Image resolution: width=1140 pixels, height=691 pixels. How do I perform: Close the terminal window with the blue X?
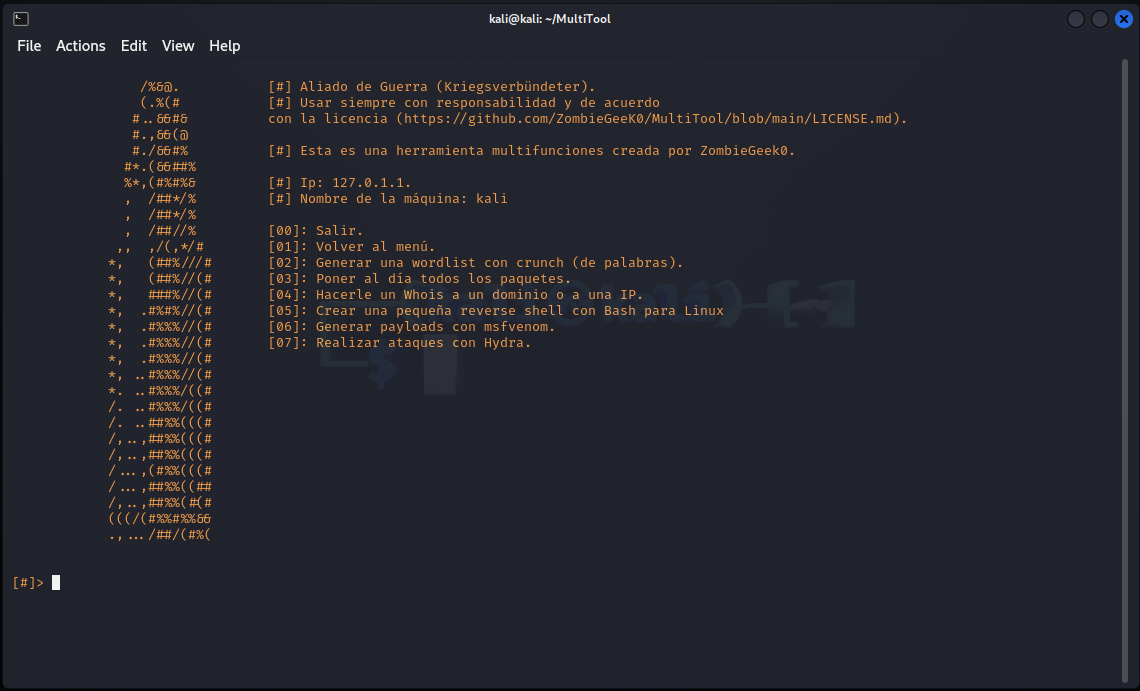pos(1124,19)
